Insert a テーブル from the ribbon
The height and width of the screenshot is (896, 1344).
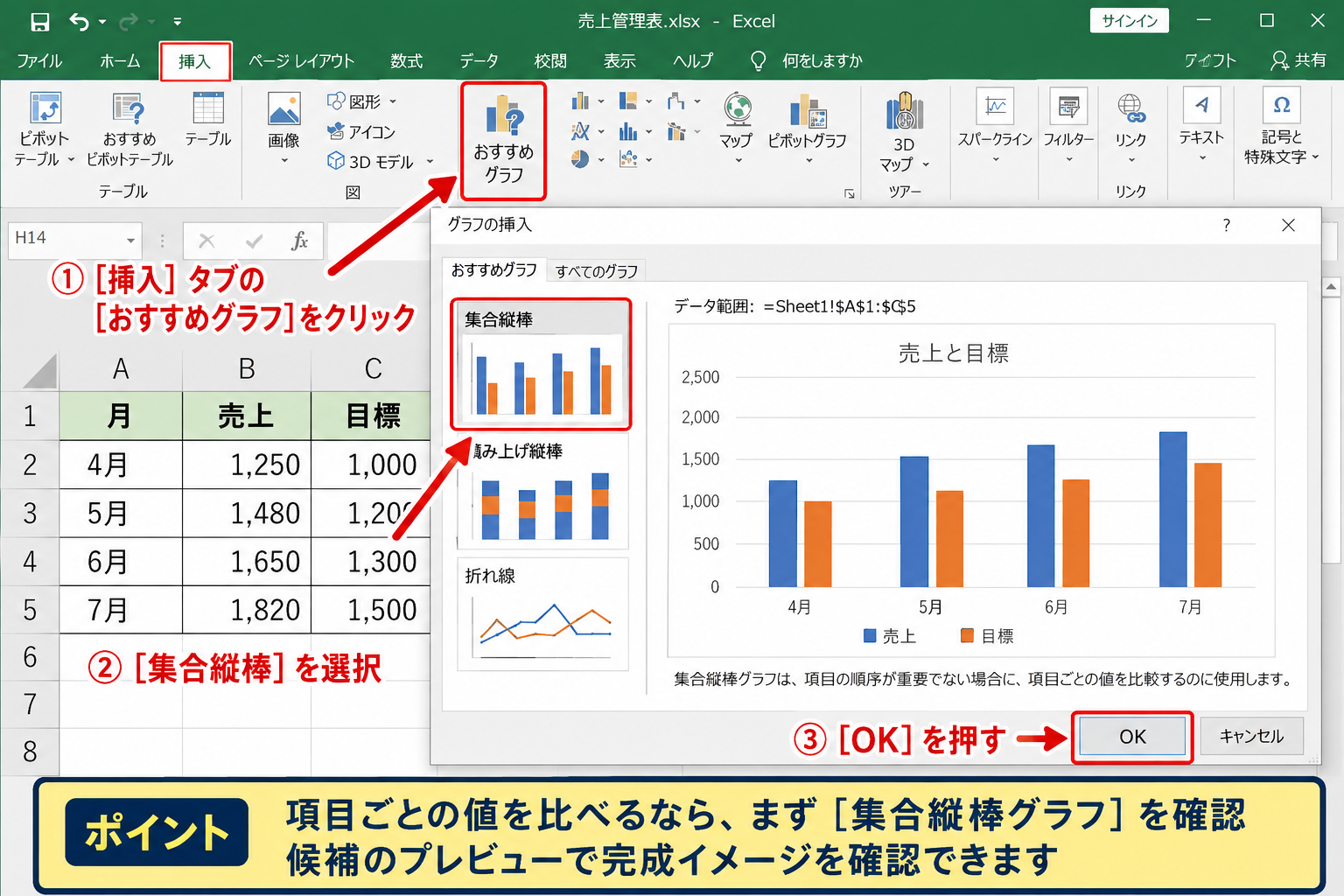pyautogui.click(x=208, y=118)
